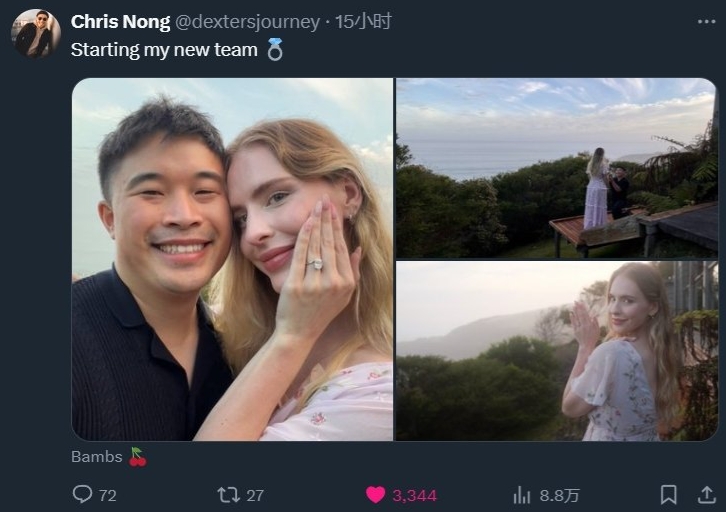The image size is (726, 512).
Task: Click the 72 replies count
Action: [107, 496]
